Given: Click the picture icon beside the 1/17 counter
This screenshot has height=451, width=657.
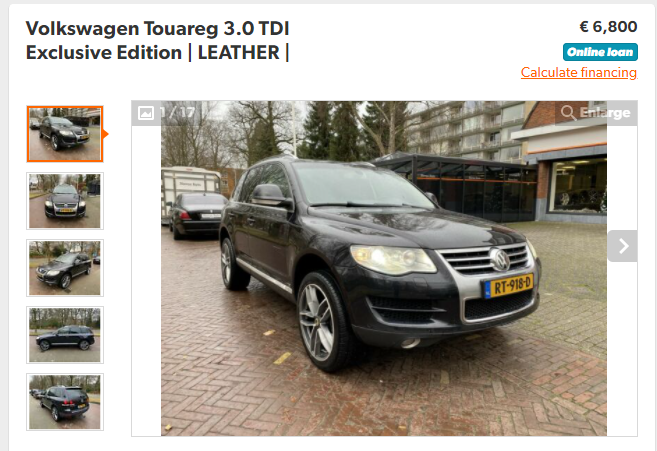Looking at the screenshot, I should 146,113.
